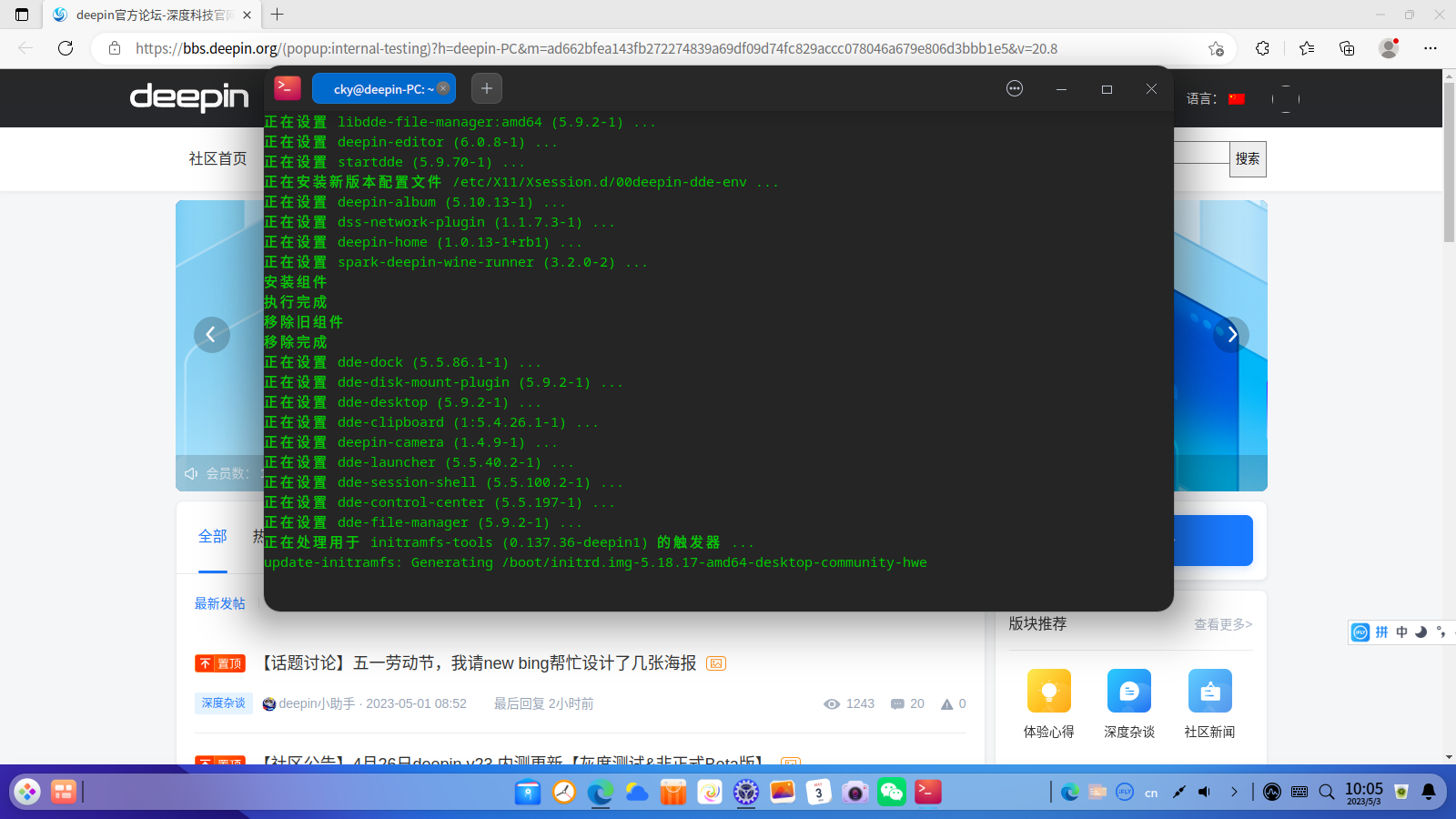Toggle the iFlytek input method tray icon
1456x819 pixels.
1125,791
